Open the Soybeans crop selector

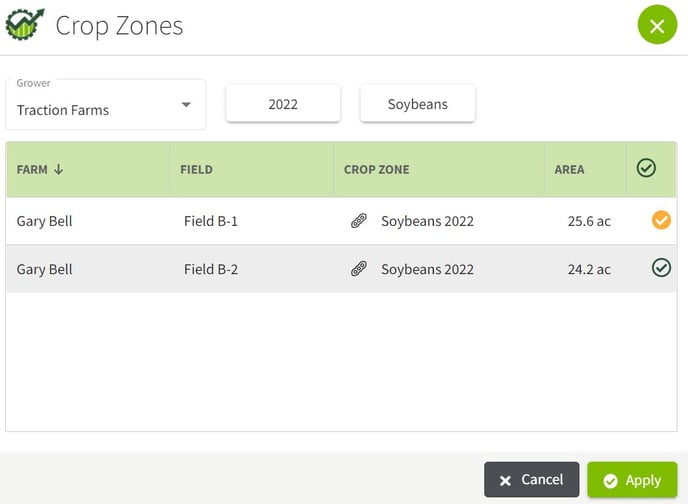(418, 104)
